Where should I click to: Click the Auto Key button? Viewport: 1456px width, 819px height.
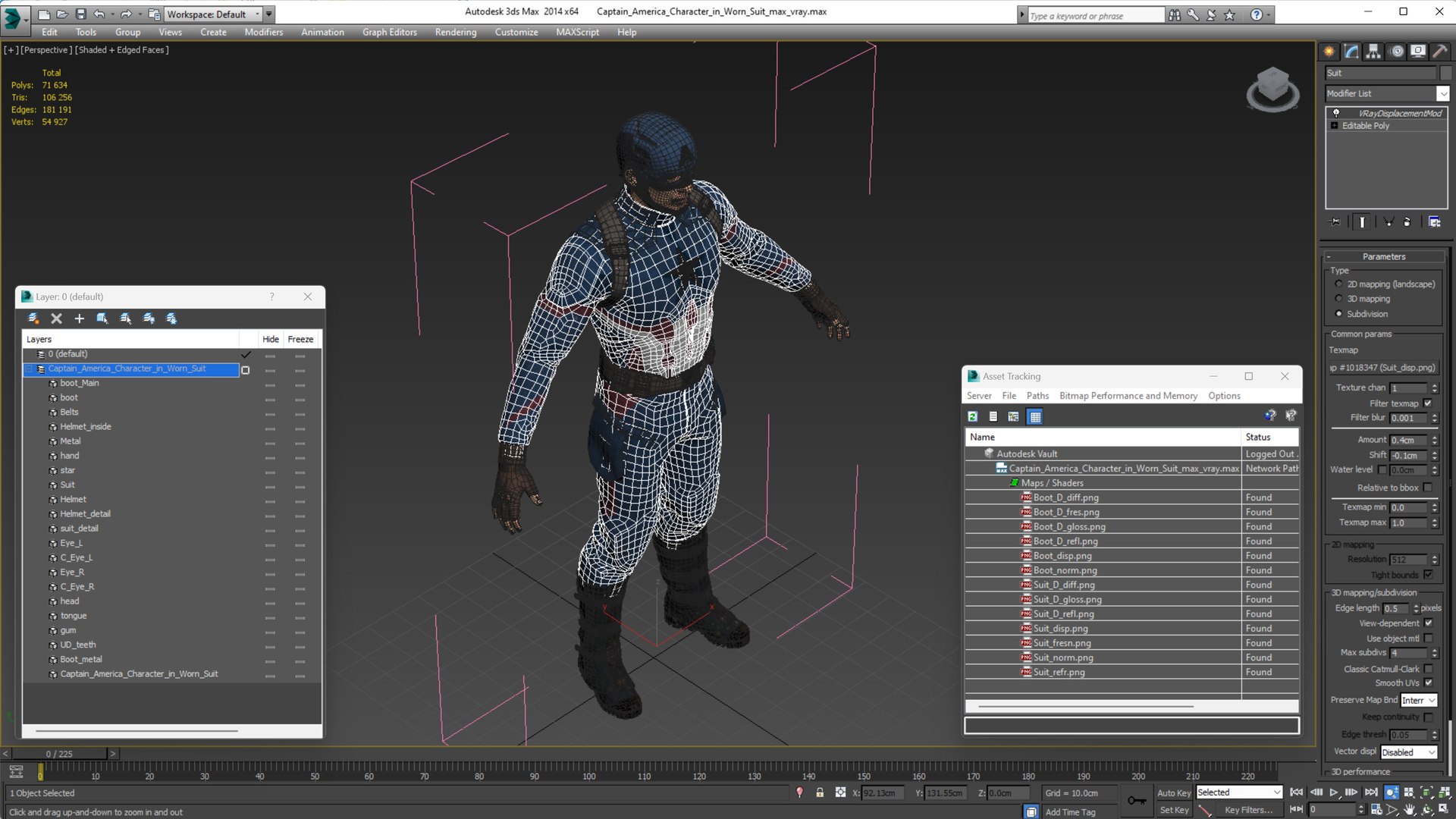pyautogui.click(x=1173, y=792)
